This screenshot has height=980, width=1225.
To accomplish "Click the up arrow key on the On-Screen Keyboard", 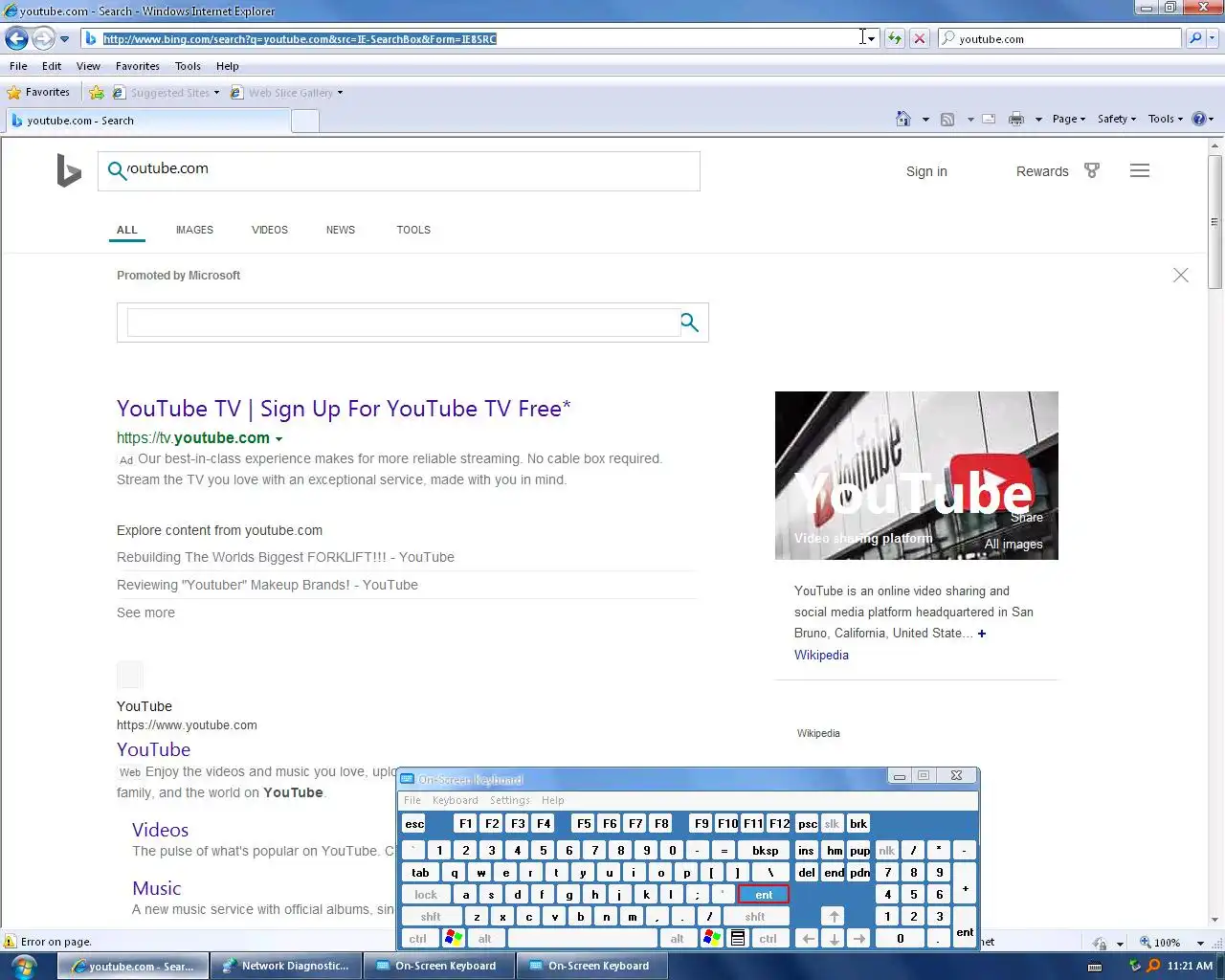I will tap(834, 917).
